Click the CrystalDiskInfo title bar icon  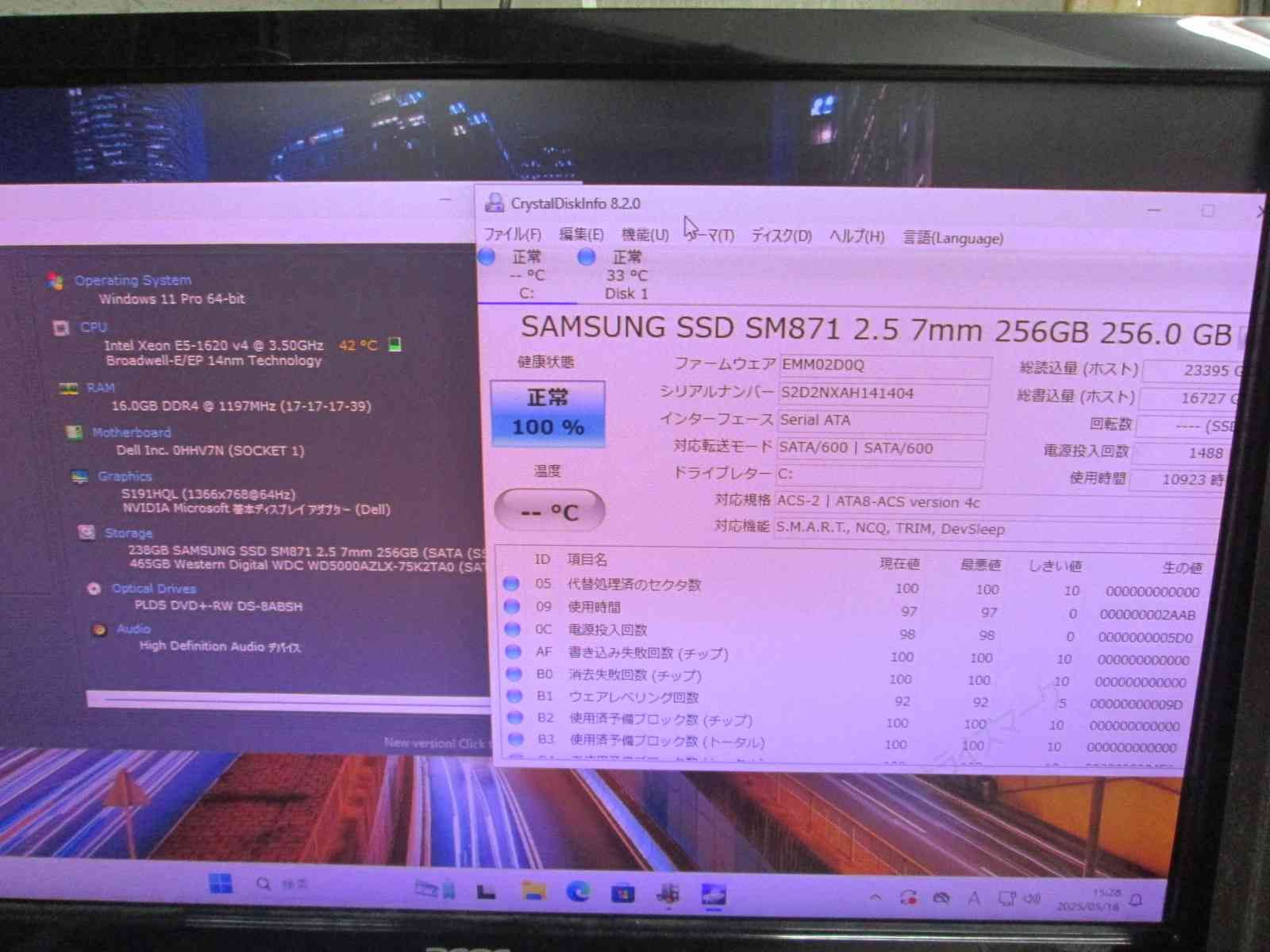point(495,203)
